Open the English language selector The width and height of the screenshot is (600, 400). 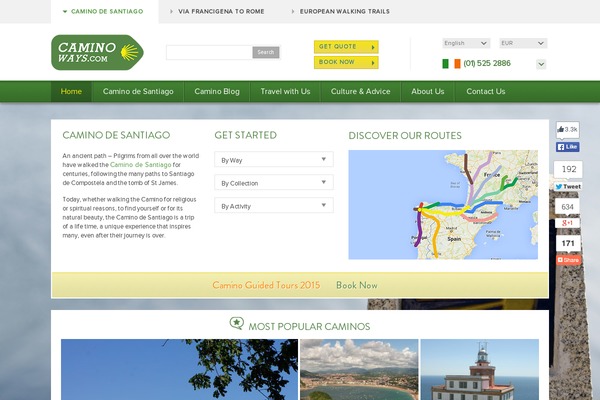pyautogui.click(x=466, y=43)
